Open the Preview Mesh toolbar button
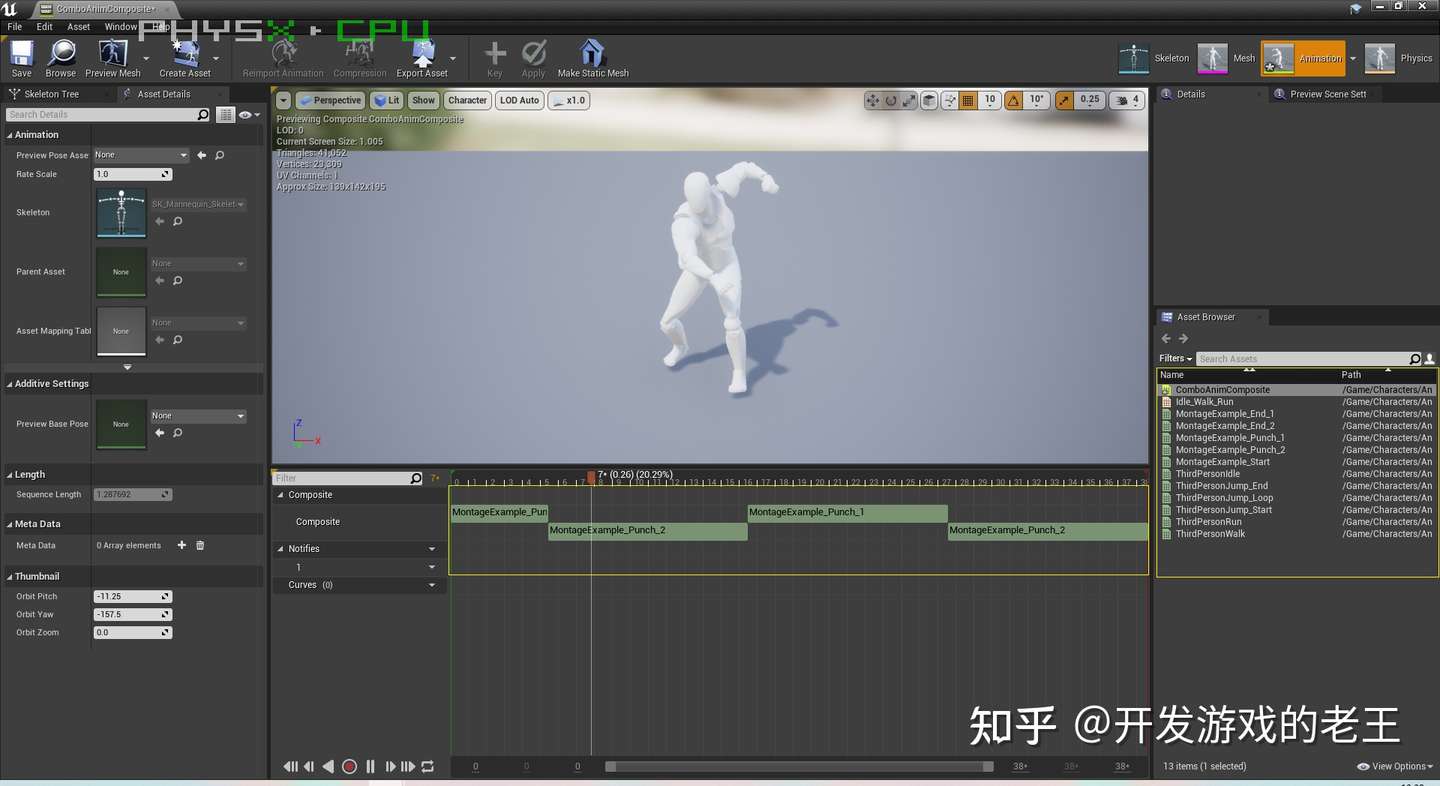This screenshot has height=786, width=1440. click(x=113, y=58)
